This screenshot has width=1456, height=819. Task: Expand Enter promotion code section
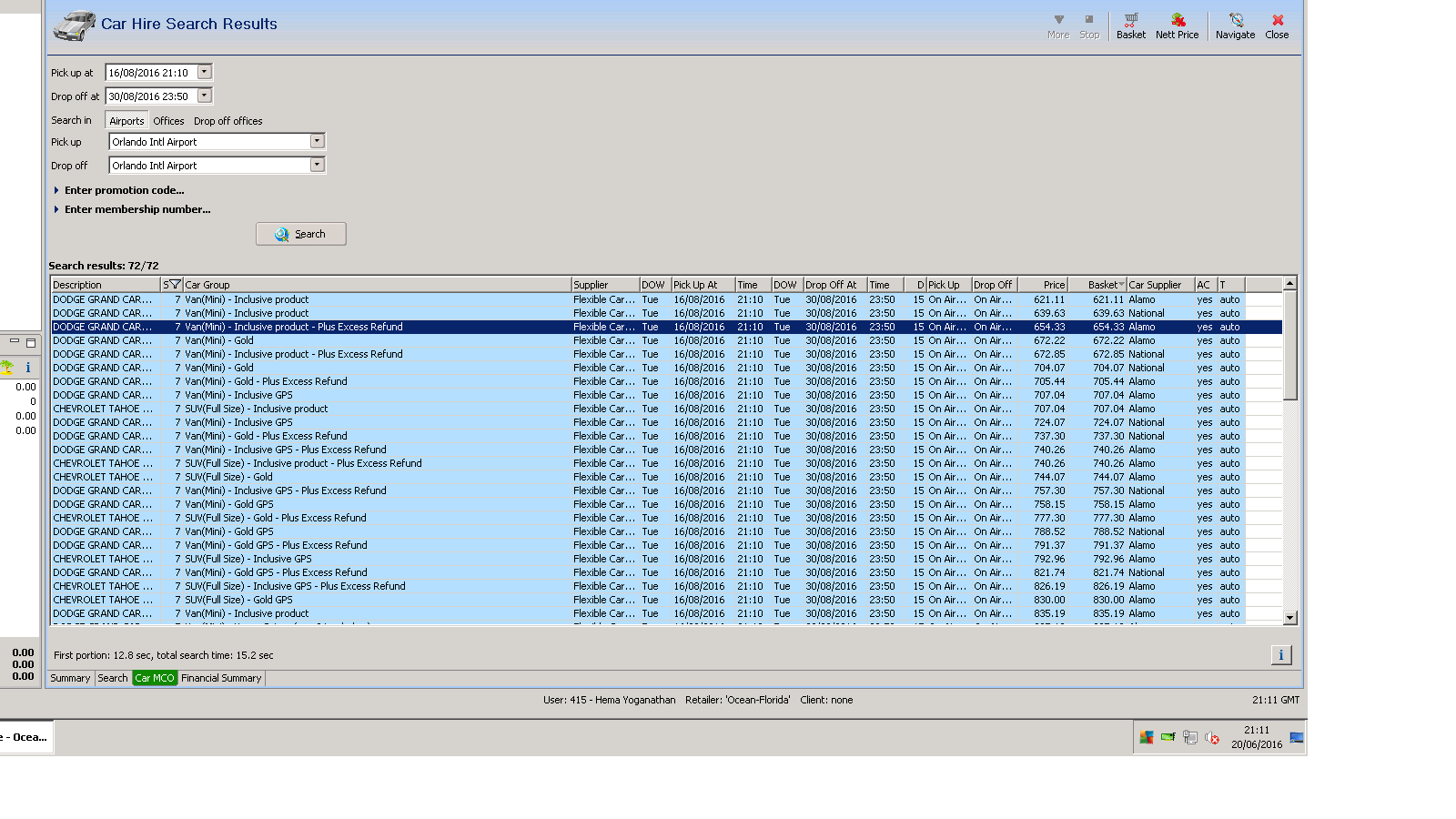(119, 190)
